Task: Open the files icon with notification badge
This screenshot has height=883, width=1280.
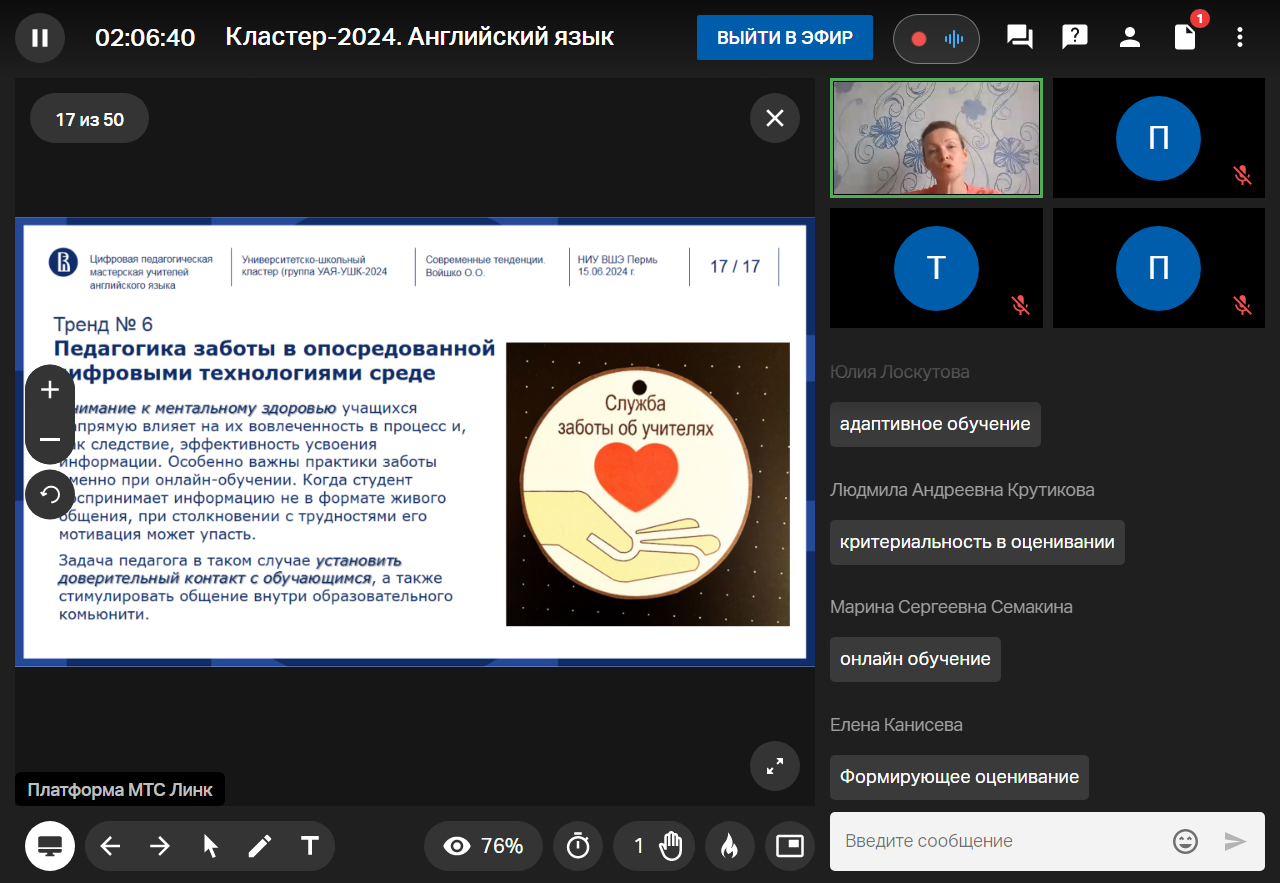Action: point(1185,38)
